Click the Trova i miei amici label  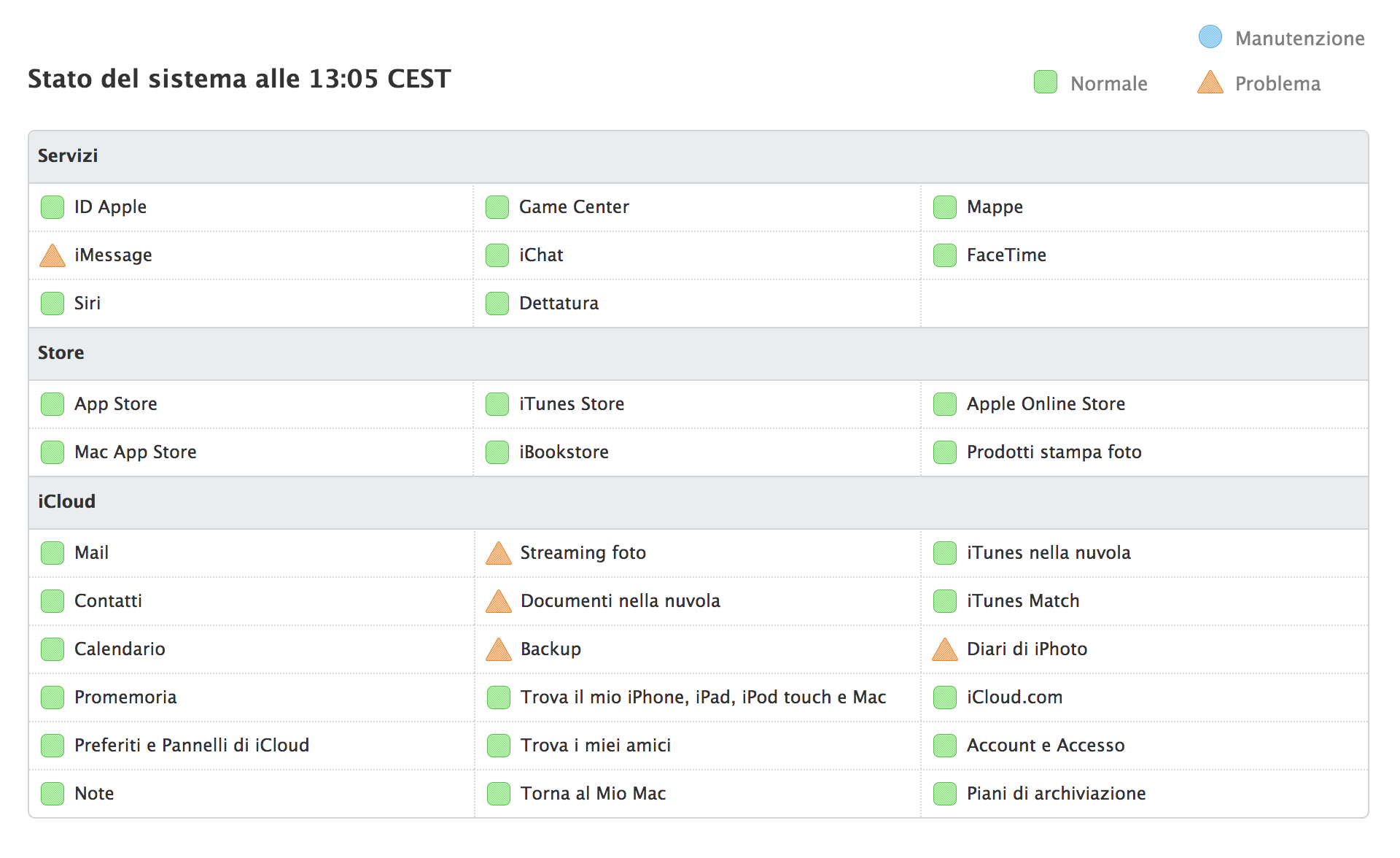click(596, 746)
